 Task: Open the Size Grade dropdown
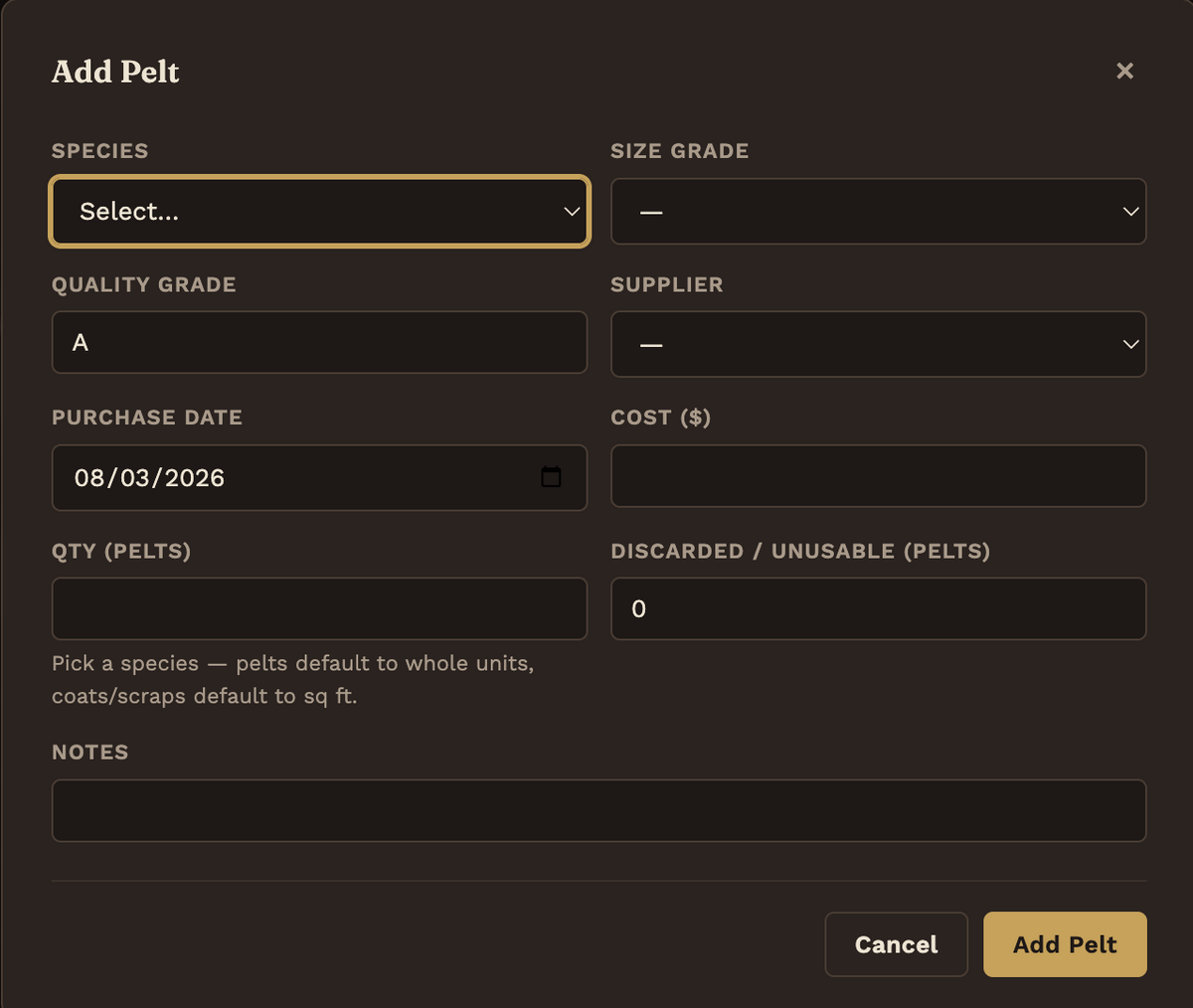pyautogui.click(x=878, y=211)
